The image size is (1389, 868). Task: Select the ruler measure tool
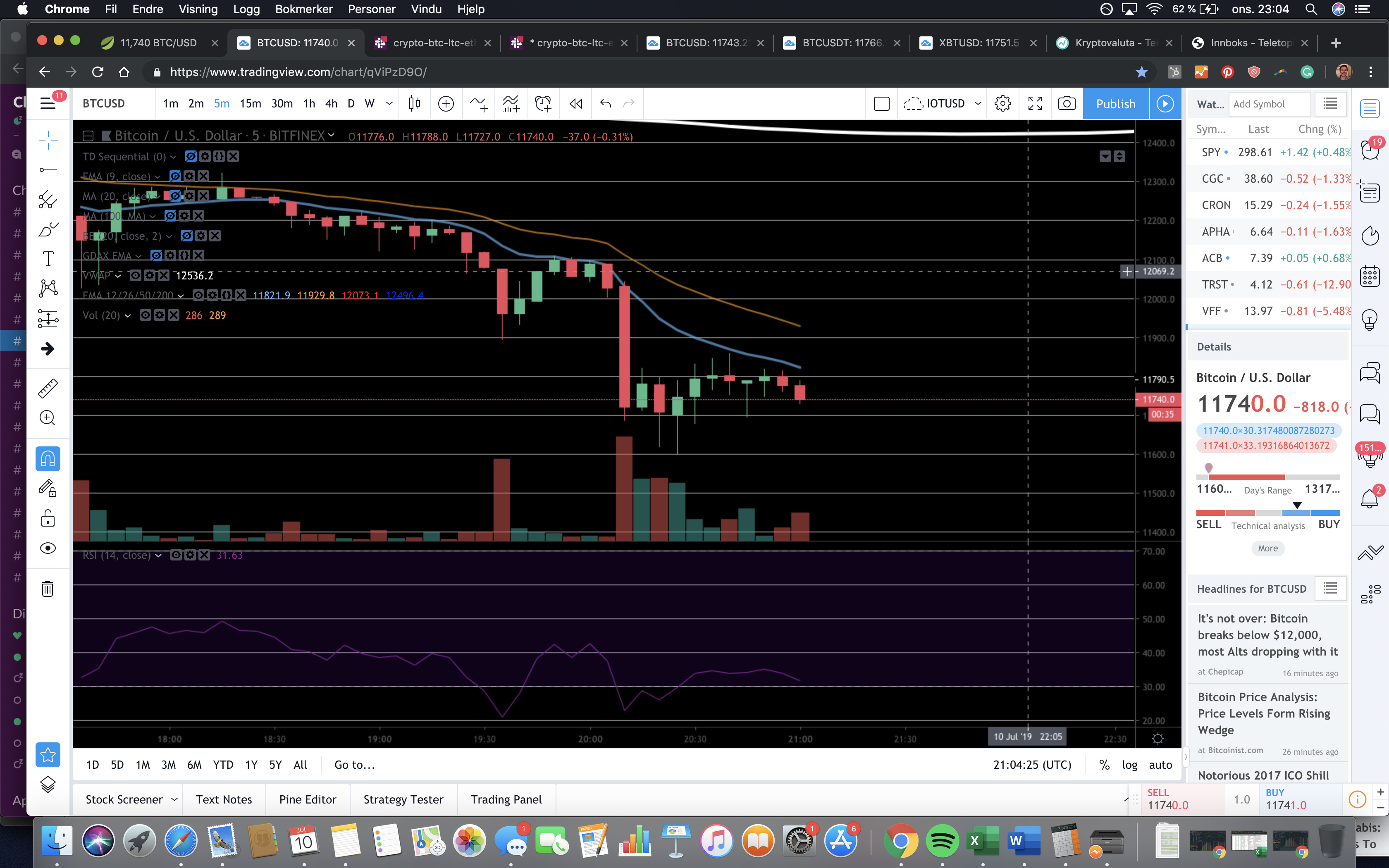(48, 389)
